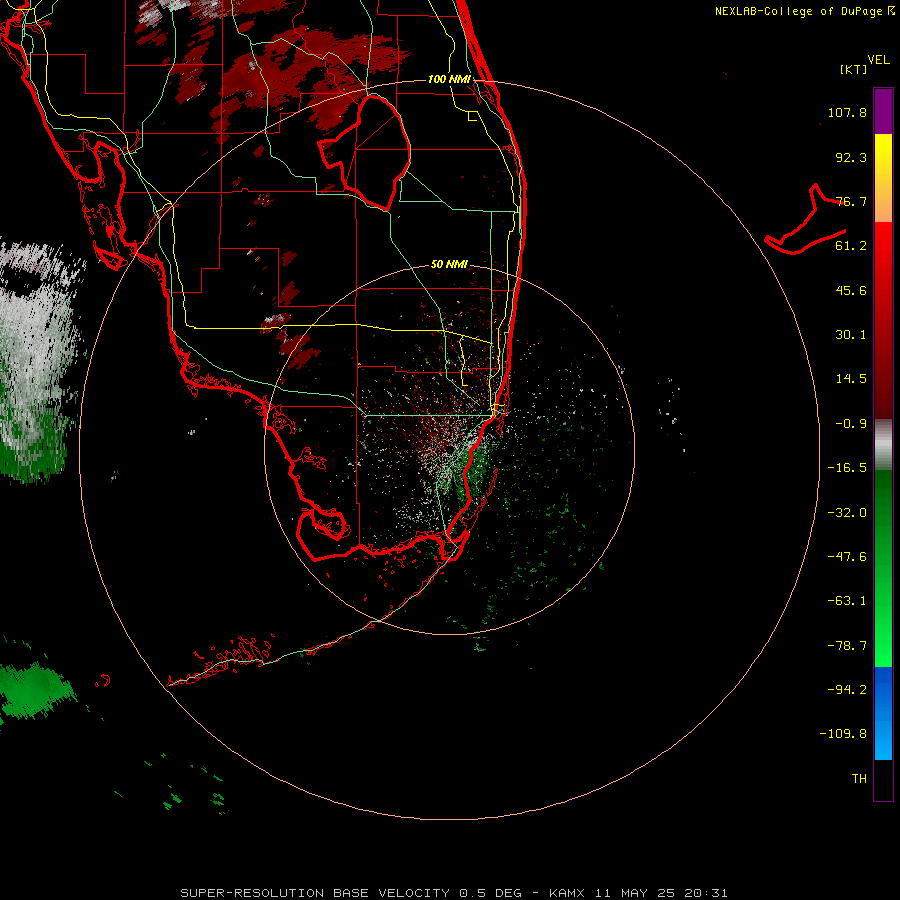900x900 pixels.
Task: Click the -78.7 velocity scale value
Action: (x=847, y=646)
